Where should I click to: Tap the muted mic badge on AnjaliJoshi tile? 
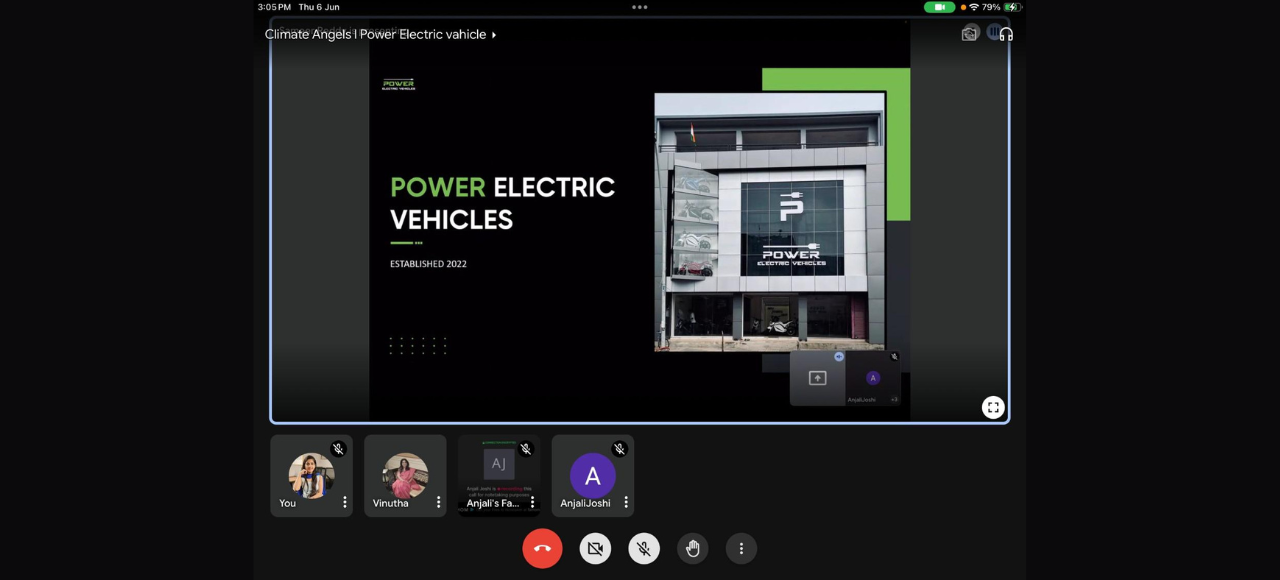619,449
